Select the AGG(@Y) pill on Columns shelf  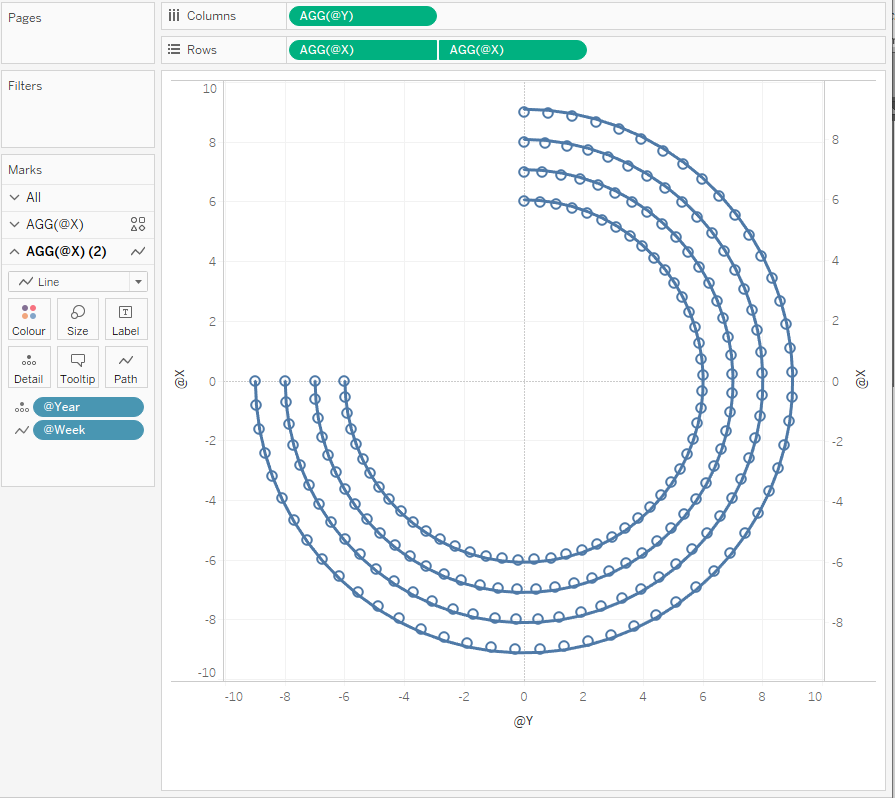pyautogui.click(x=362, y=16)
